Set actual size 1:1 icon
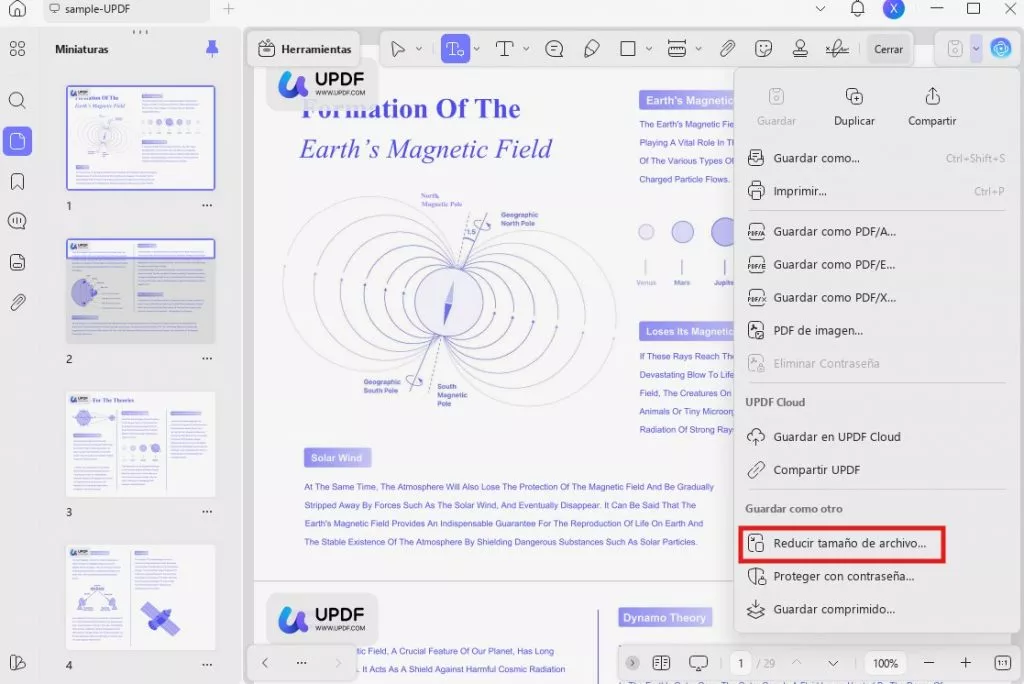Screen dimensions: 1024x684 tap(1002, 663)
